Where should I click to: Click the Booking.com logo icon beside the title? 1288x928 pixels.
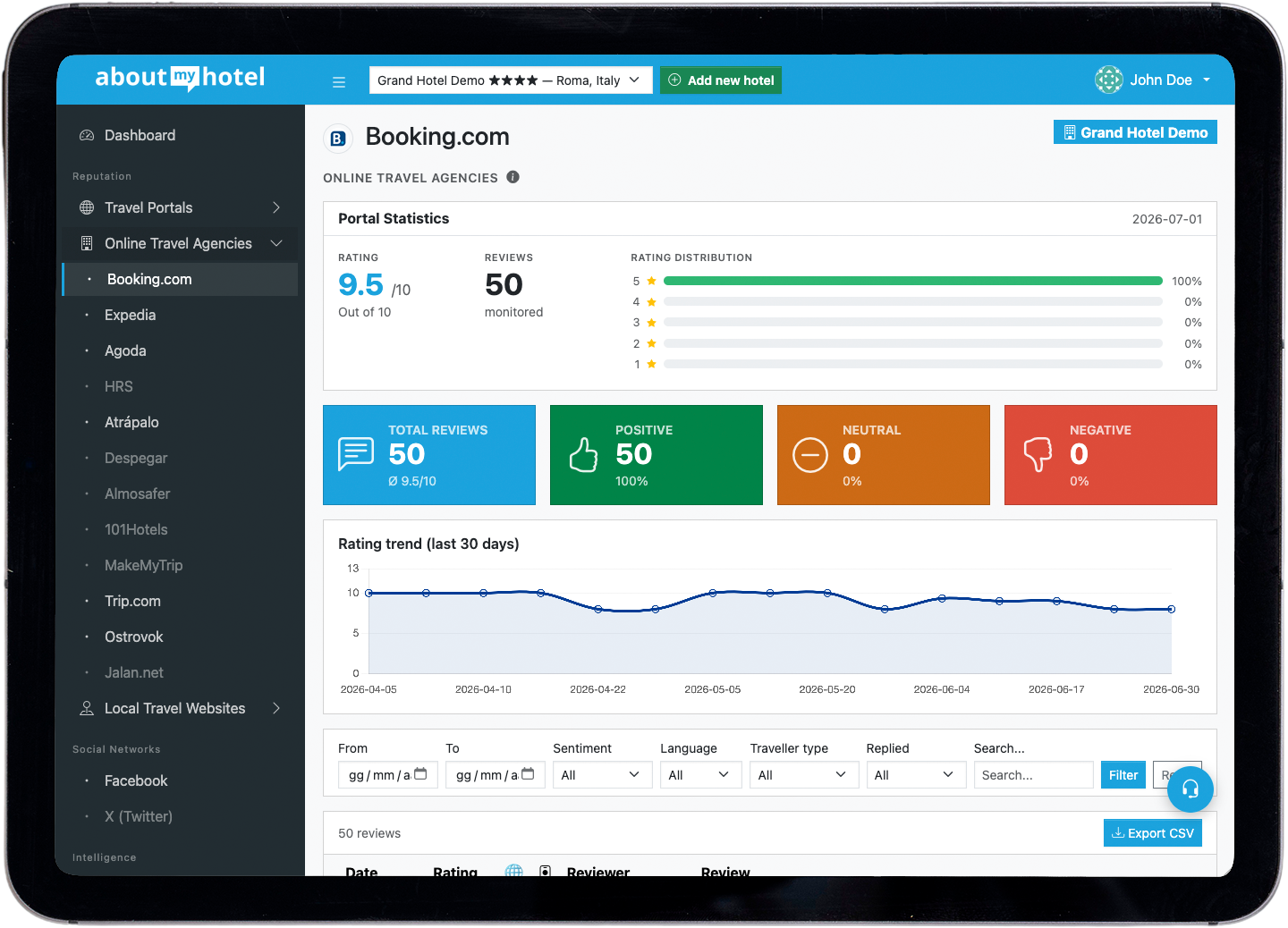click(338, 138)
